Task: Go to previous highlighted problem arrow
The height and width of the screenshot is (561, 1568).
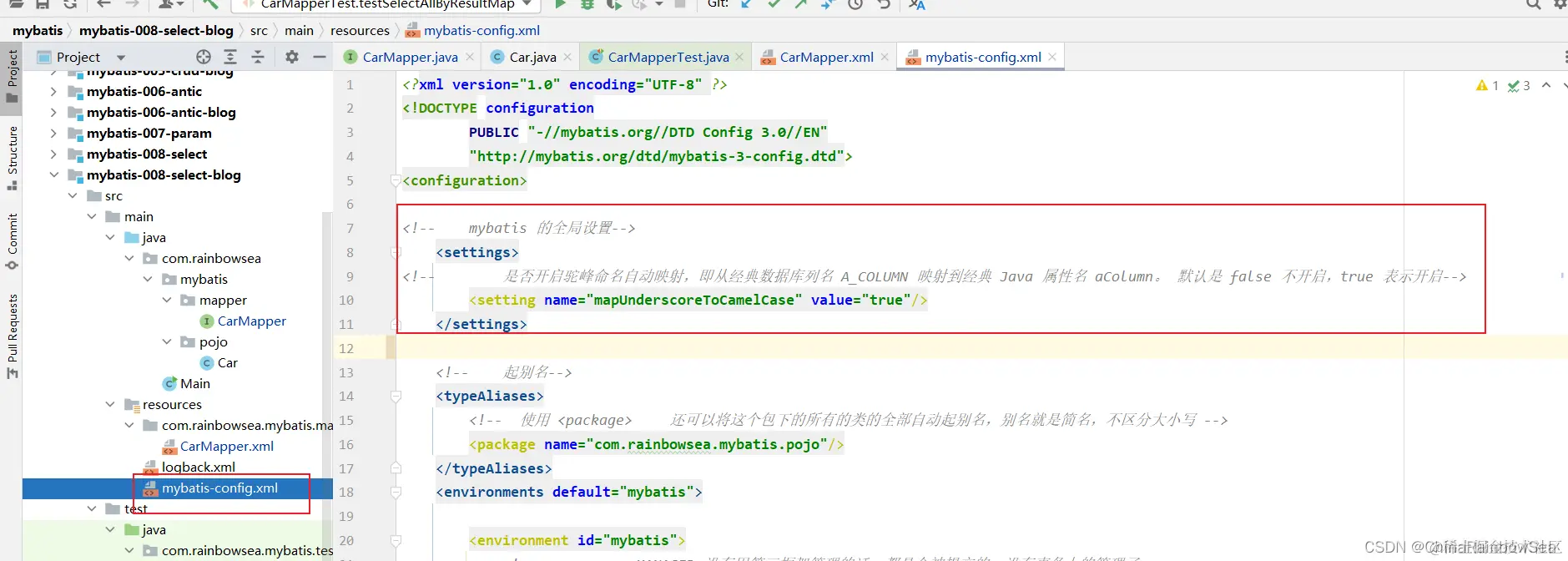Action: tap(1546, 85)
